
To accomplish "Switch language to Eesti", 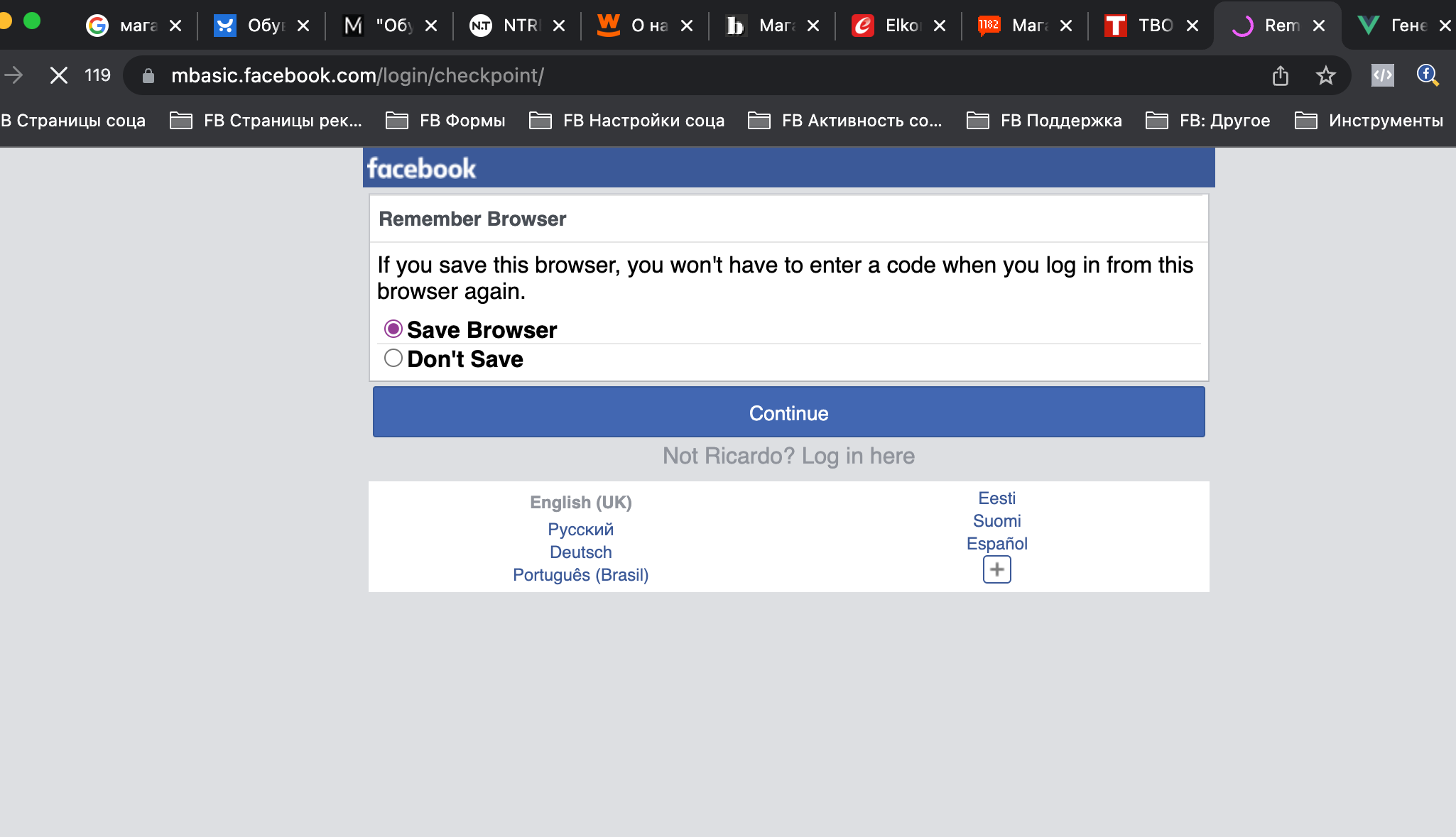I will point(996,498).
